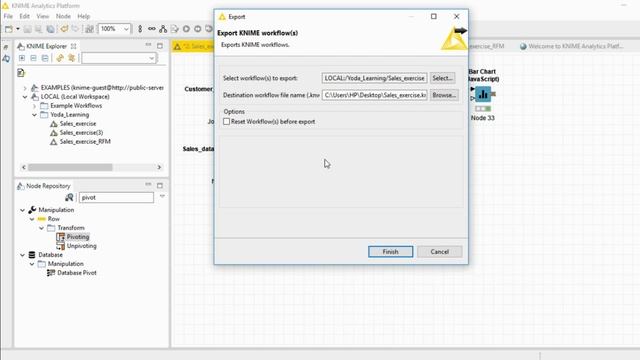Click Finish in the Export dialog

pyautogui.click(x=391, y=252)
